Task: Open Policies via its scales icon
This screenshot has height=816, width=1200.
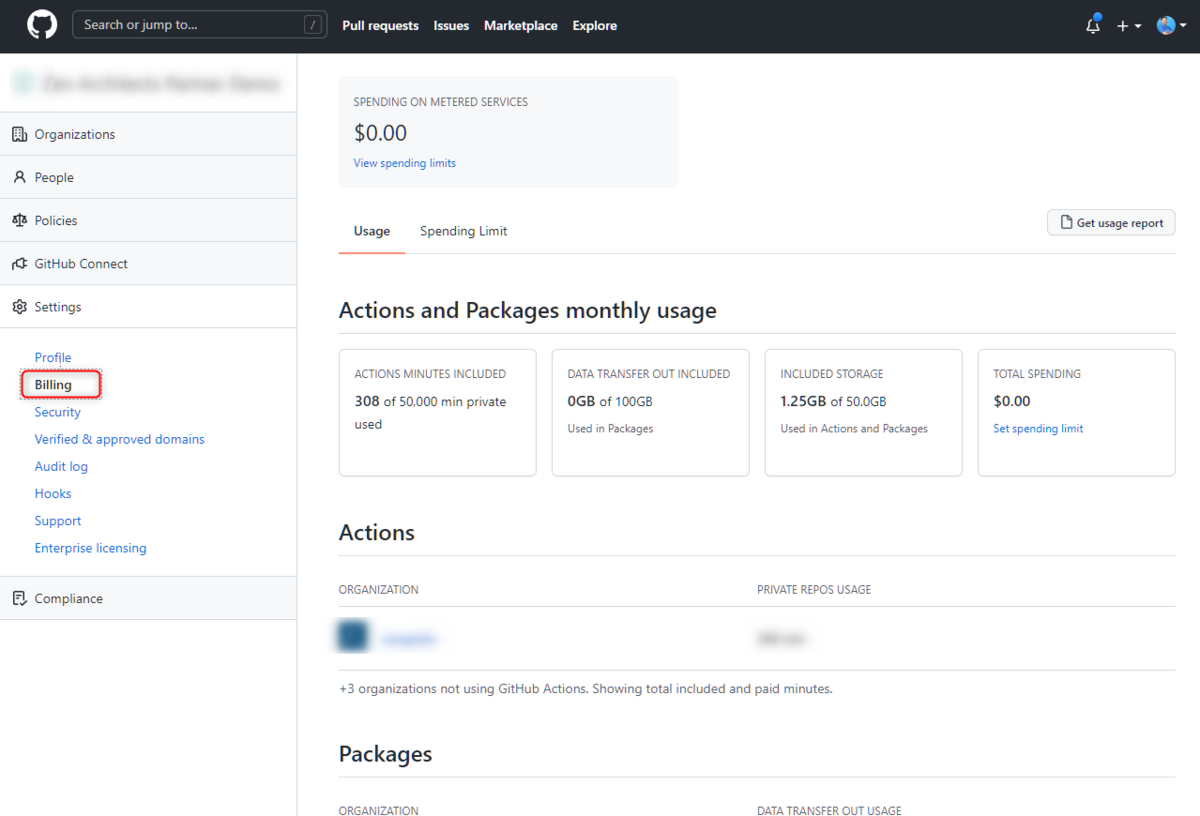Action: [x=19, y=220]
